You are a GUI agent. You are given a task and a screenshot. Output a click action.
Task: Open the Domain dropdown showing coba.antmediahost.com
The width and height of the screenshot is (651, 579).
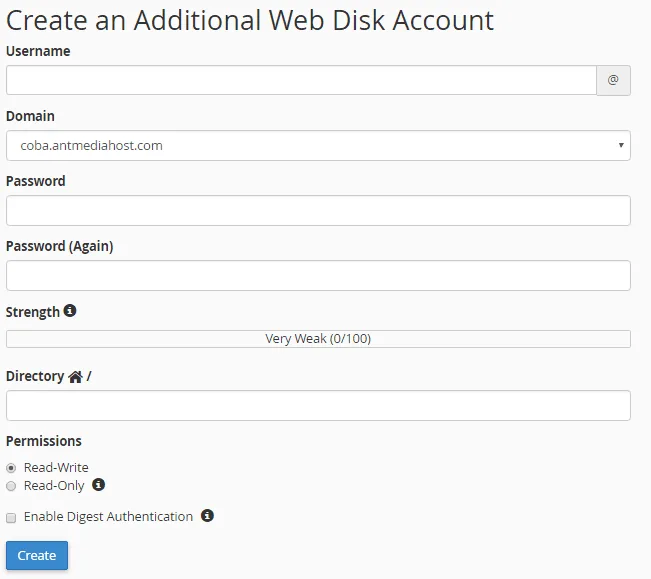point(318,146)
